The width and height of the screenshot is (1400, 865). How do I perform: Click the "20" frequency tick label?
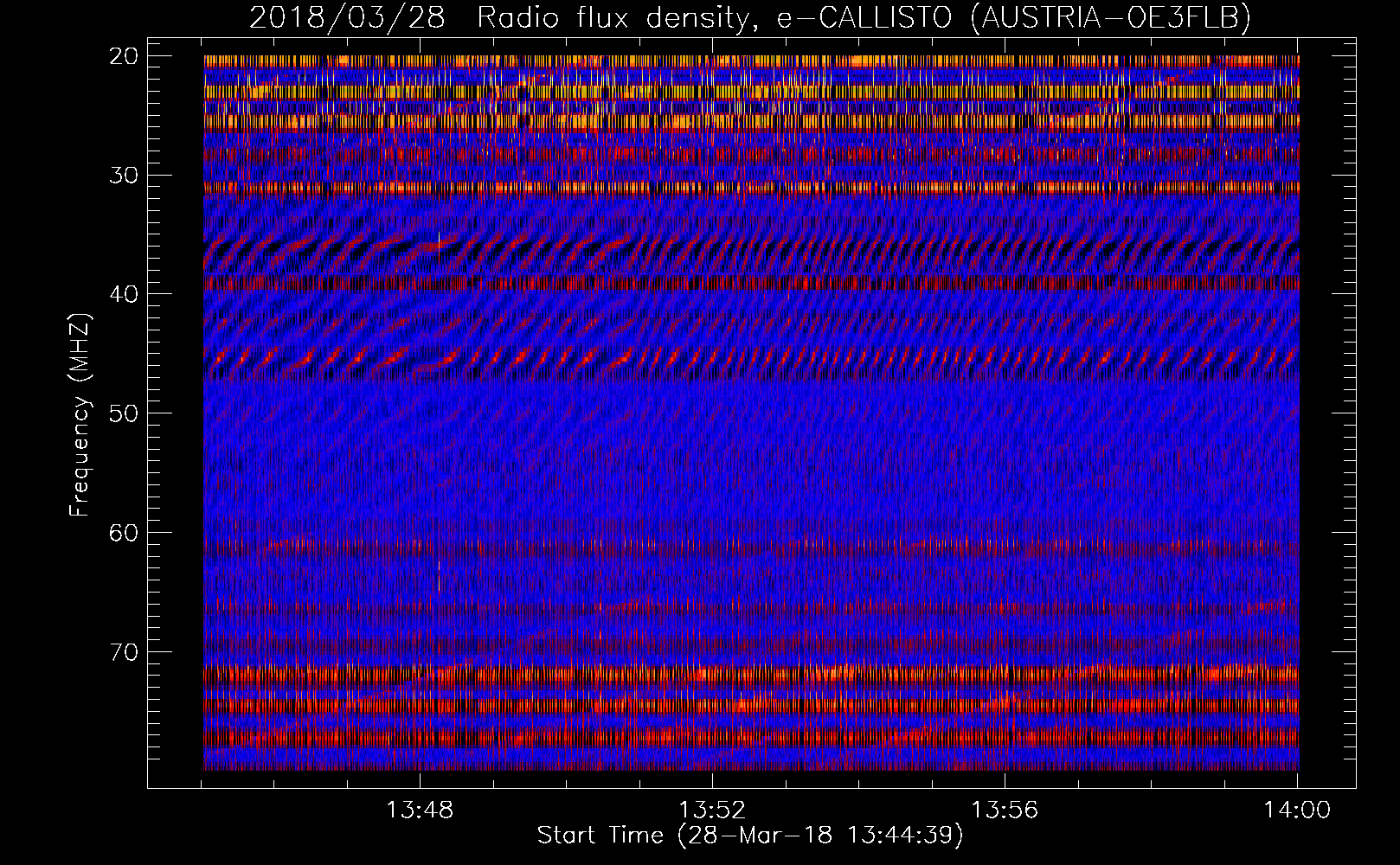pos(125,56)
